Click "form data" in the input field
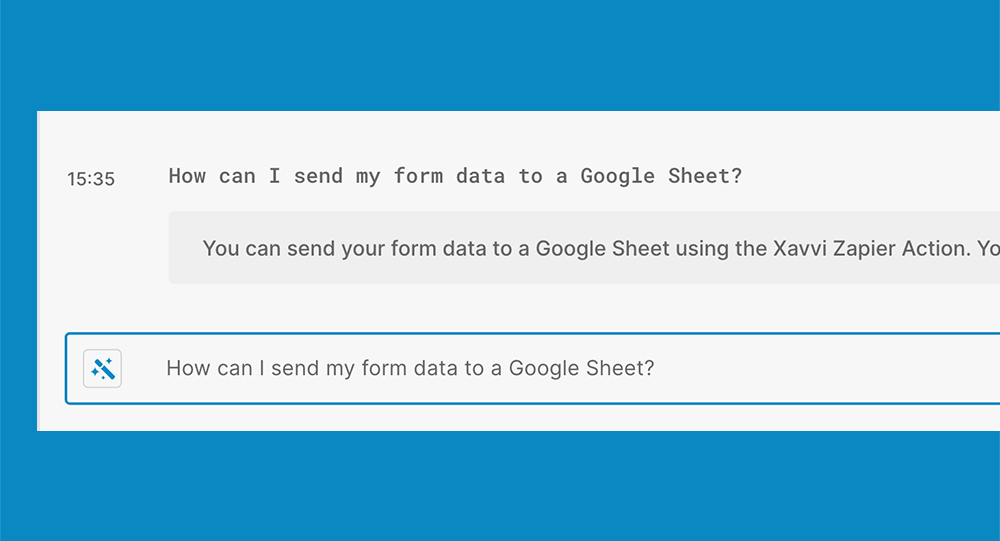Image resolution: width=1000 pixels, height=541 pixels. click(x=410, y=368)
